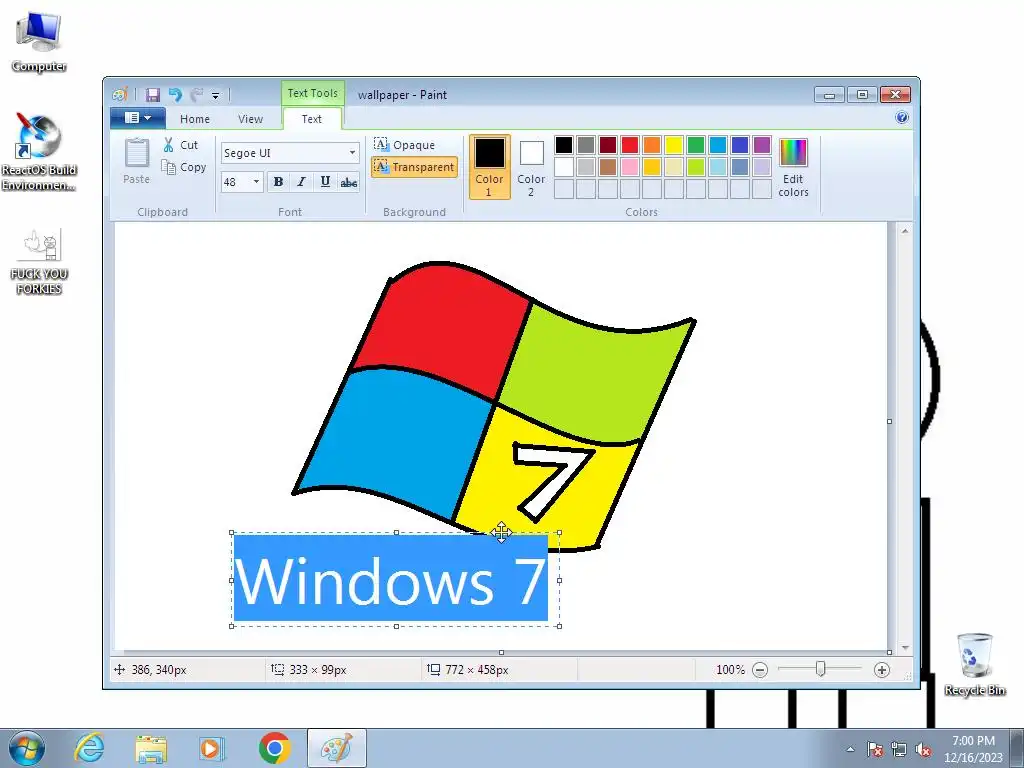Screen dimensions: 1024x768
Task: Pick the black color swatch
Action: pos(564,144)
